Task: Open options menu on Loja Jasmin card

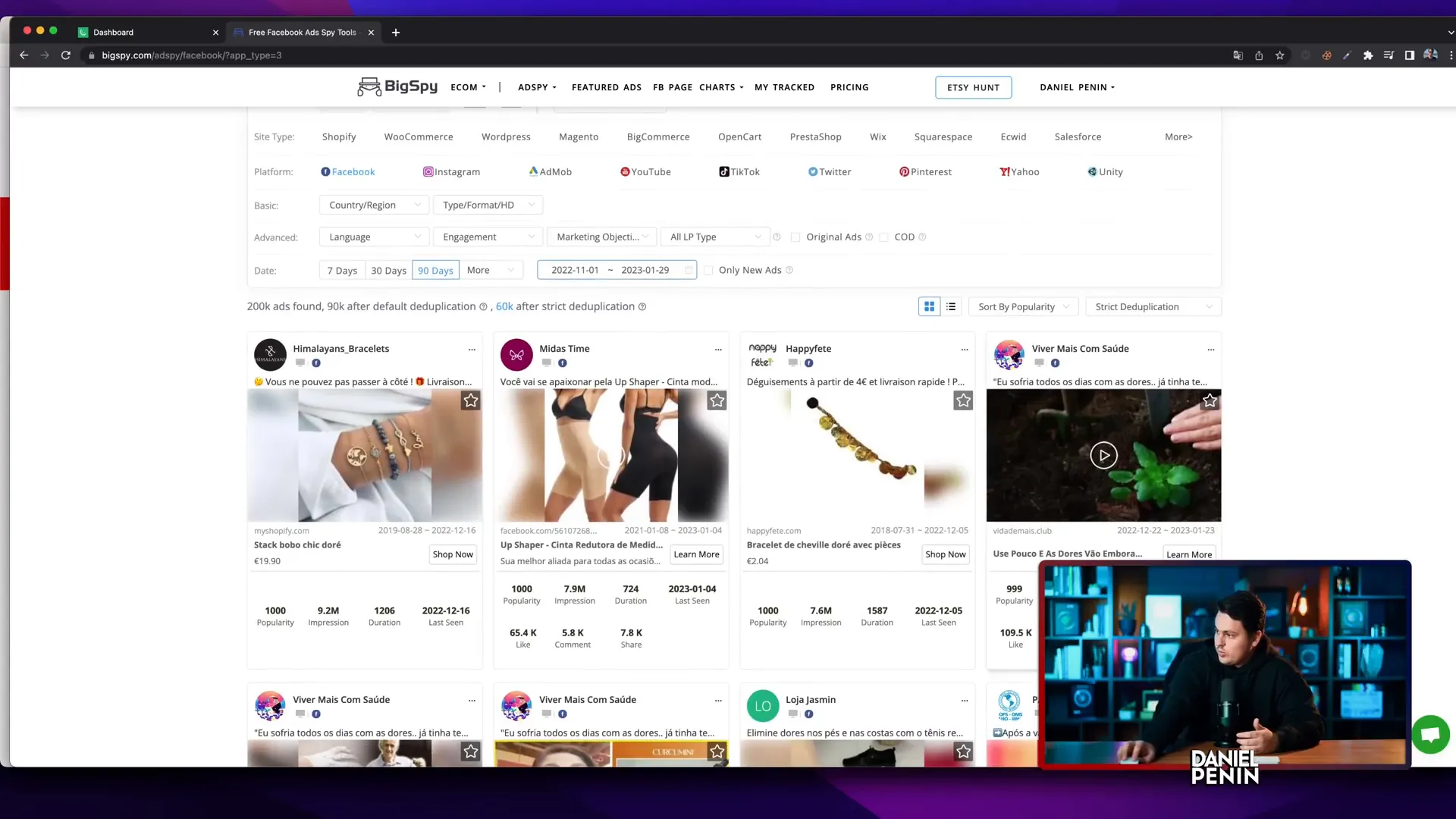Action: pos(965,701)
